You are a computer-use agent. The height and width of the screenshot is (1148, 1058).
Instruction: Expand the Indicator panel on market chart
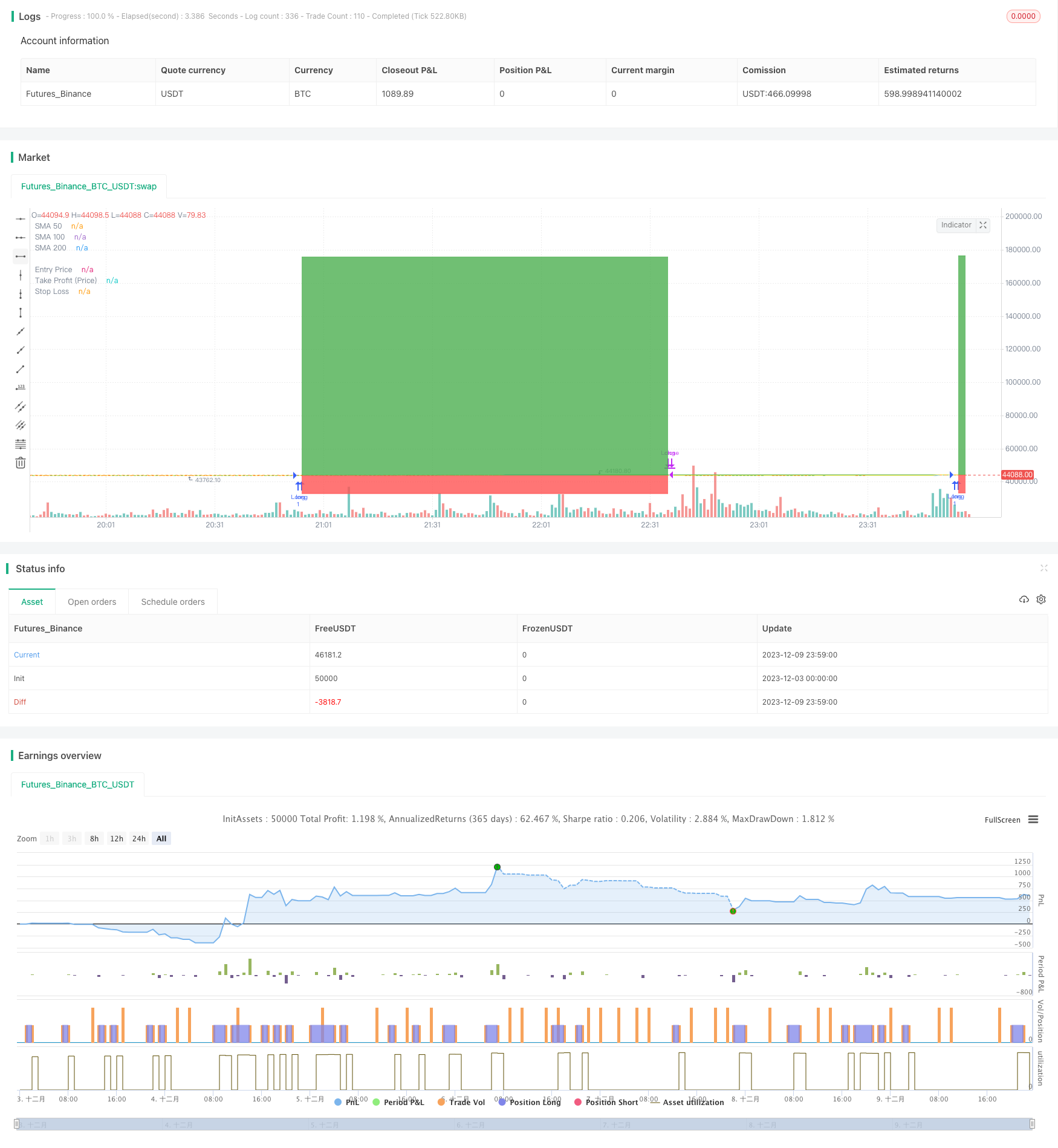pyautogui.click(x=983, y=225)
